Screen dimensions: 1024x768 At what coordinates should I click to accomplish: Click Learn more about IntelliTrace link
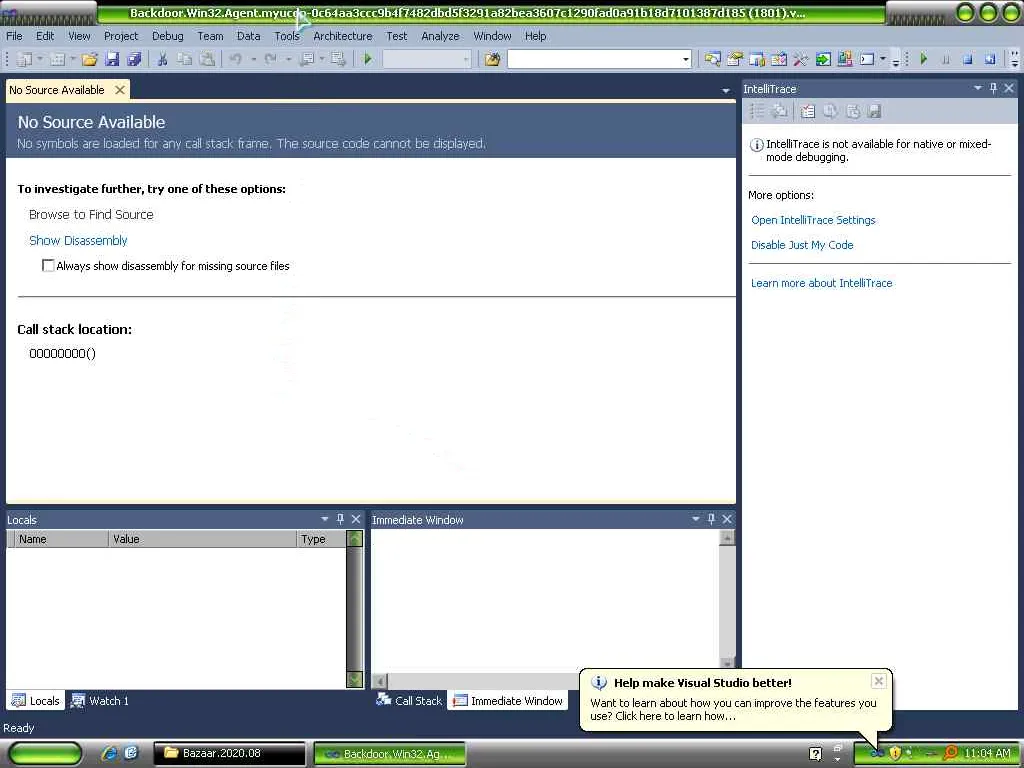point(822,283)
